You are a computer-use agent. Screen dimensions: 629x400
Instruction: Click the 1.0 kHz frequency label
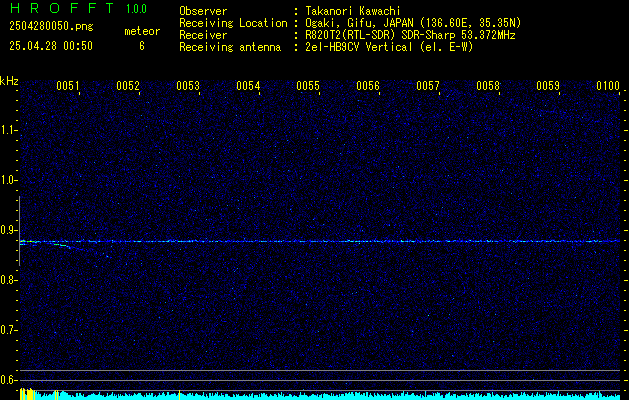click(x=9, y=180)
